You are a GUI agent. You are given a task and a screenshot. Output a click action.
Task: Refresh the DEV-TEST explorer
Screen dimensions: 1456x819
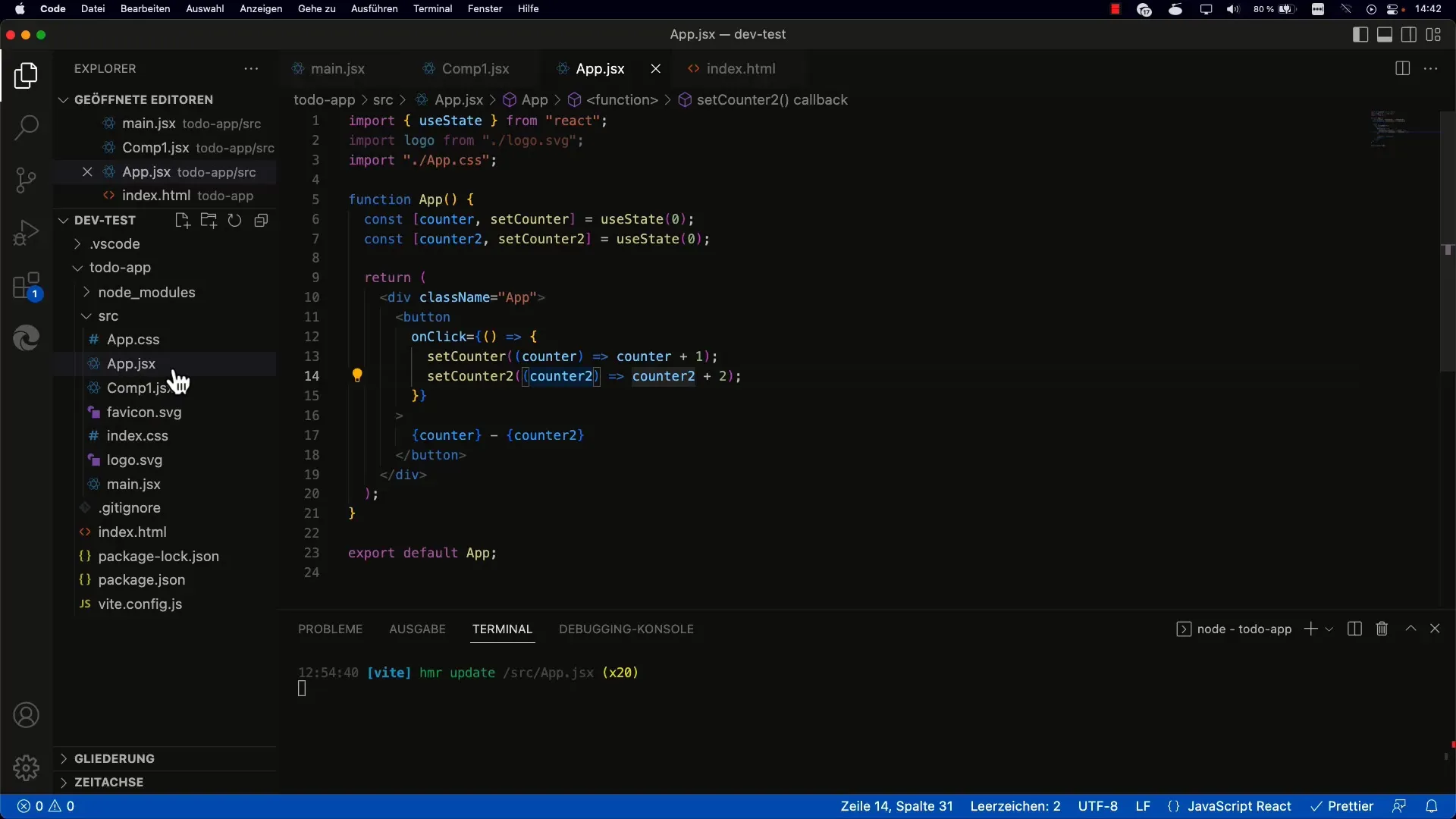click(234, 221)
